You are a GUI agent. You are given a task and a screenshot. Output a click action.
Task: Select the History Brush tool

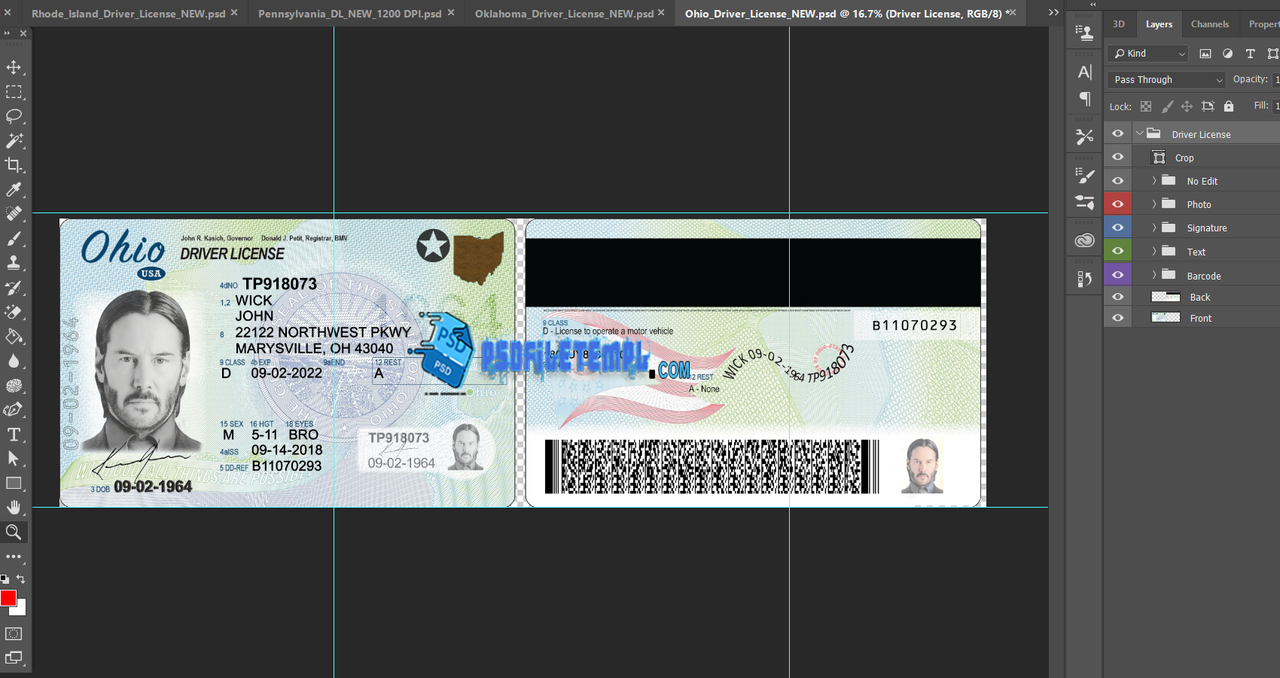[14, 288]
